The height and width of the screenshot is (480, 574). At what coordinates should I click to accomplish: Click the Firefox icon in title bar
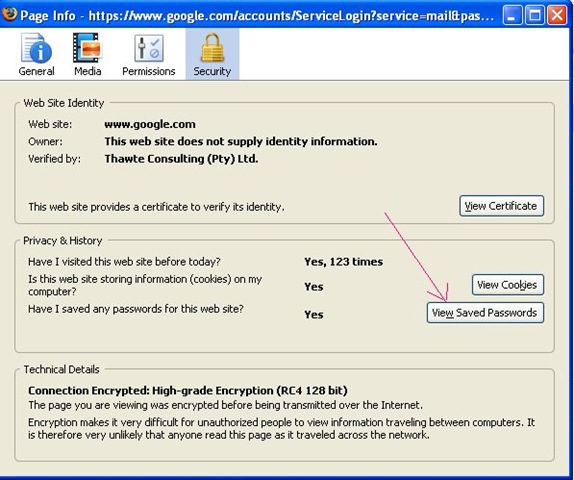point(9,15)
